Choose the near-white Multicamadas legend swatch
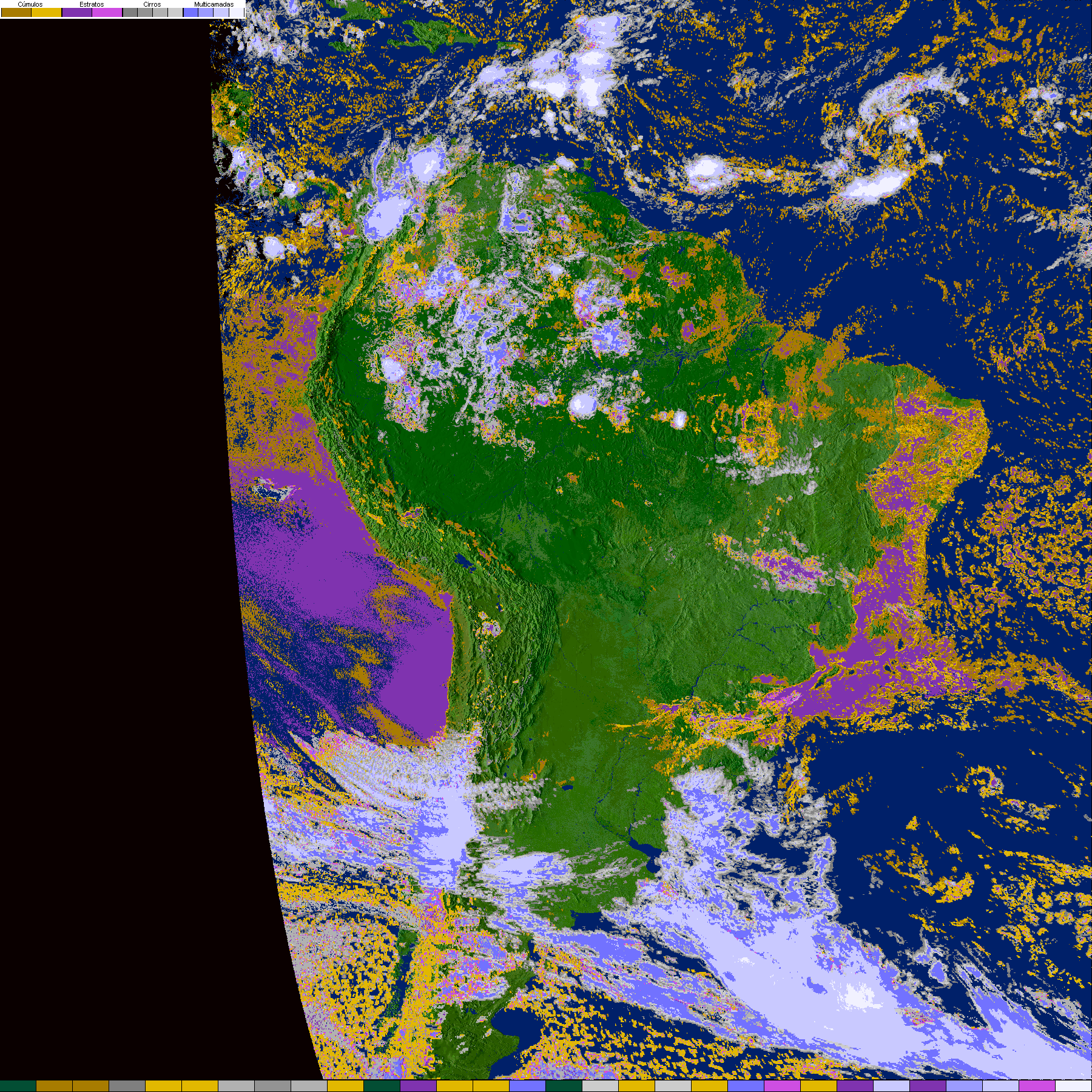1092x1092 pixels. [x=236, y=13]
